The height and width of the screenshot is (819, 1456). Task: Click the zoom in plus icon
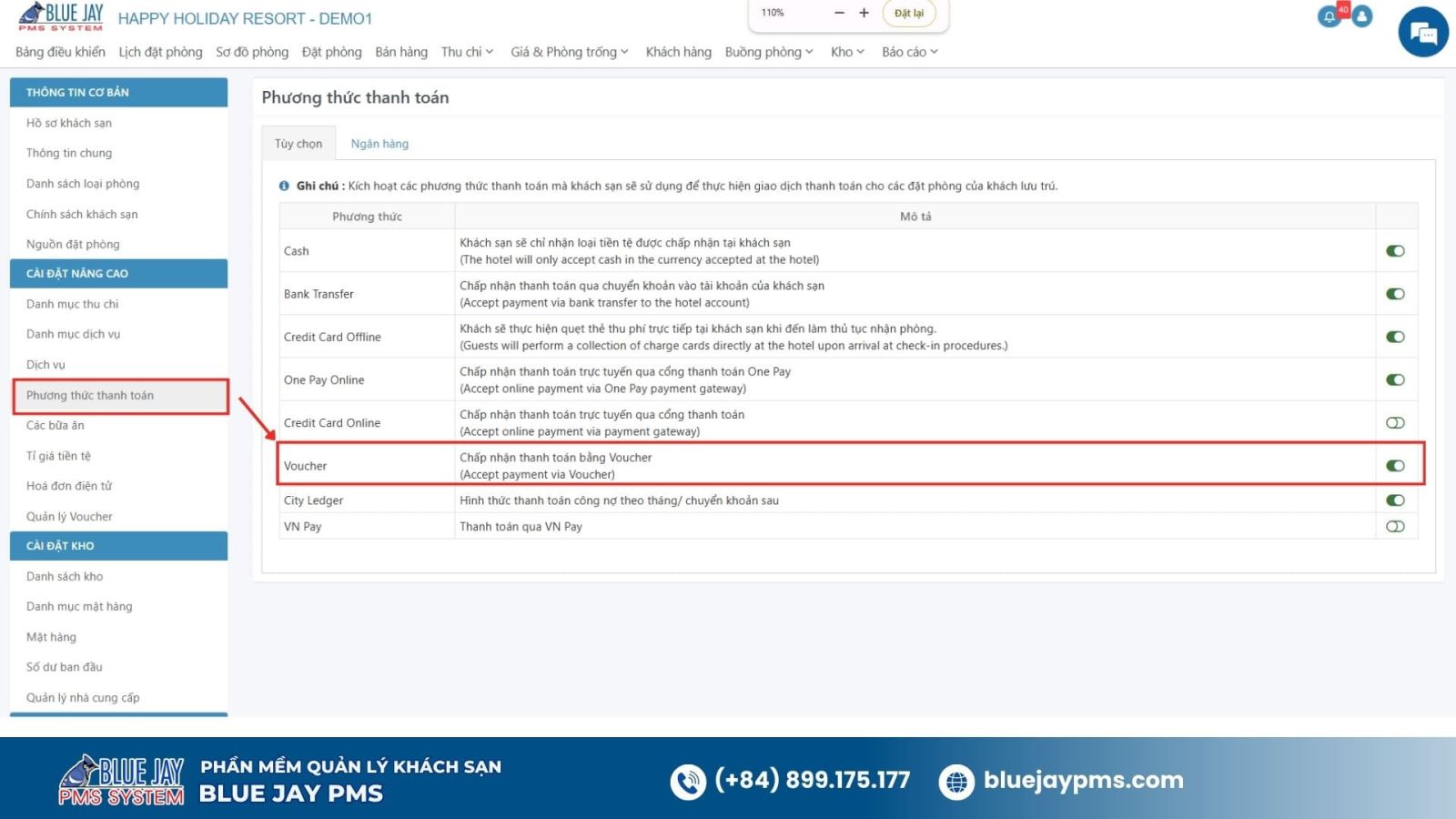pos(864,13)
